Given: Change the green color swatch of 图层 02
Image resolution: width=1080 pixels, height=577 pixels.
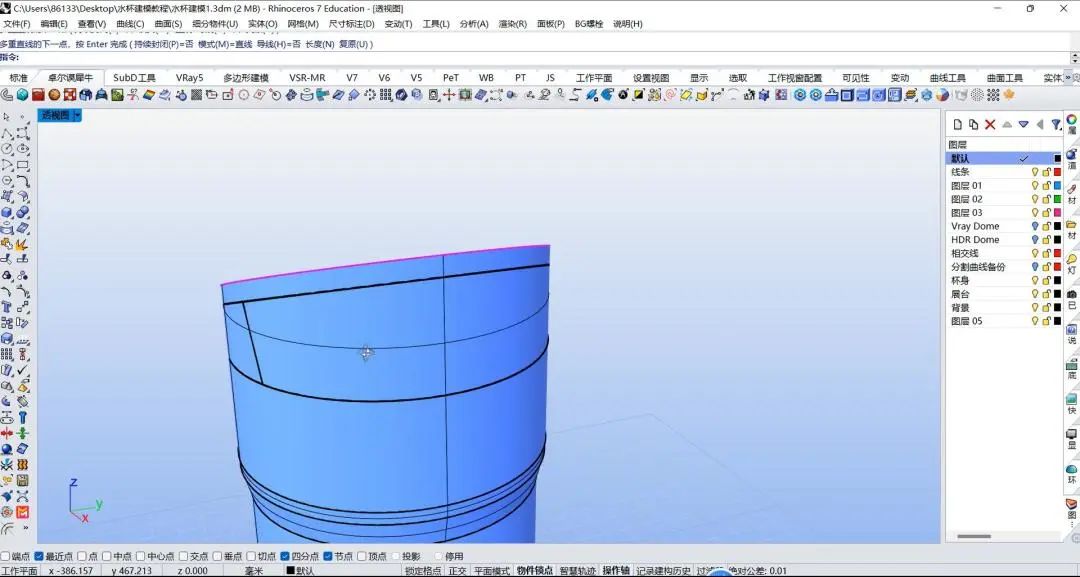Looking at the screenshot, I should click(x=1058, y=199).
